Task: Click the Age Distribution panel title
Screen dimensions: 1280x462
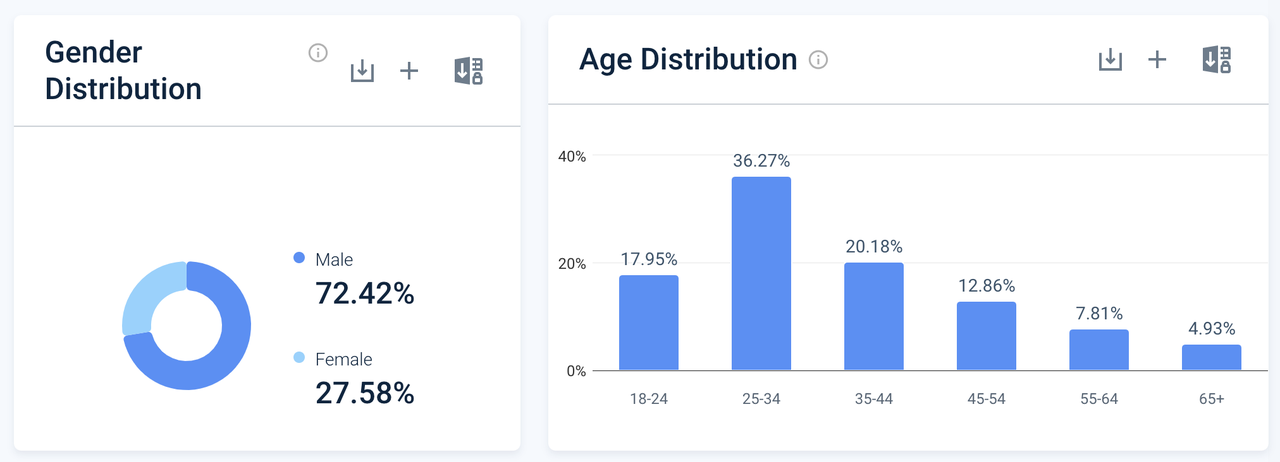Action: pyautogui.click(x=688, y=60)
